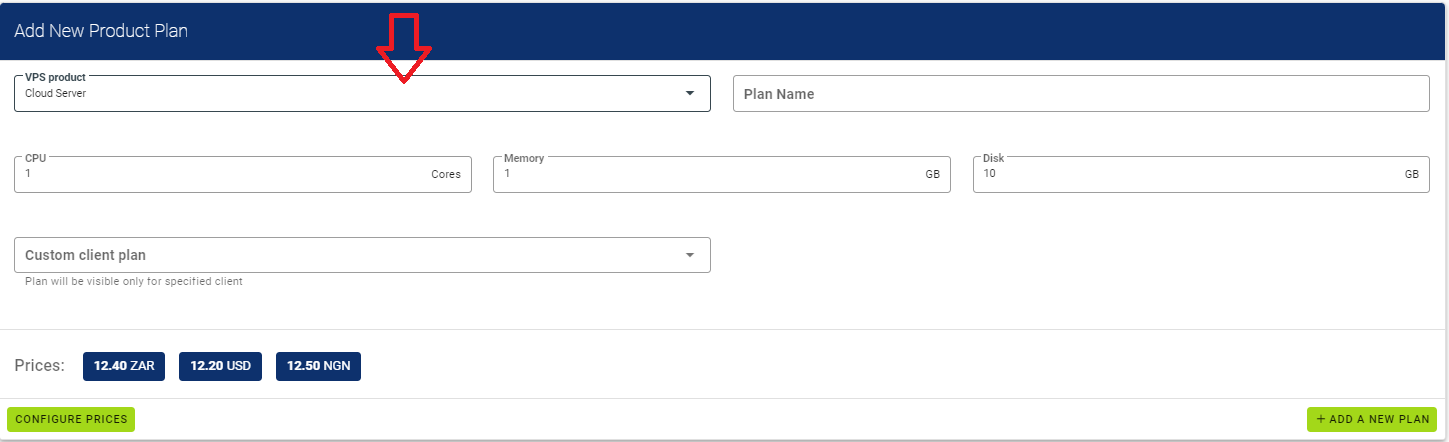Image resolution: width=1449 pixels, height=442 pixels.
Task: Click the 12.20 USD price badge
Action: coord(221,366)
